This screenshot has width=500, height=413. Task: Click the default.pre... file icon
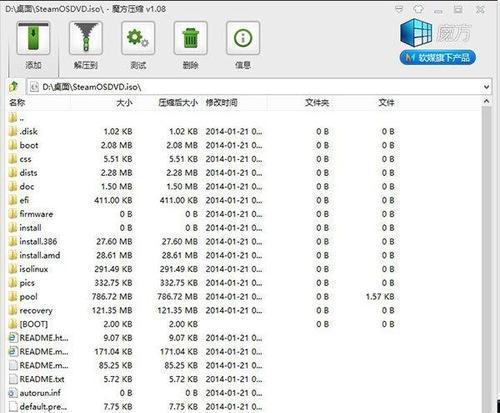[x=13, y=407]
